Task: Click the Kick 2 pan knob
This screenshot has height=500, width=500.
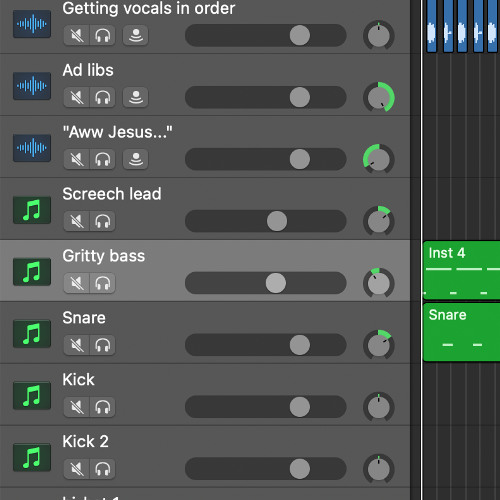Action: (x=379, y=469)
